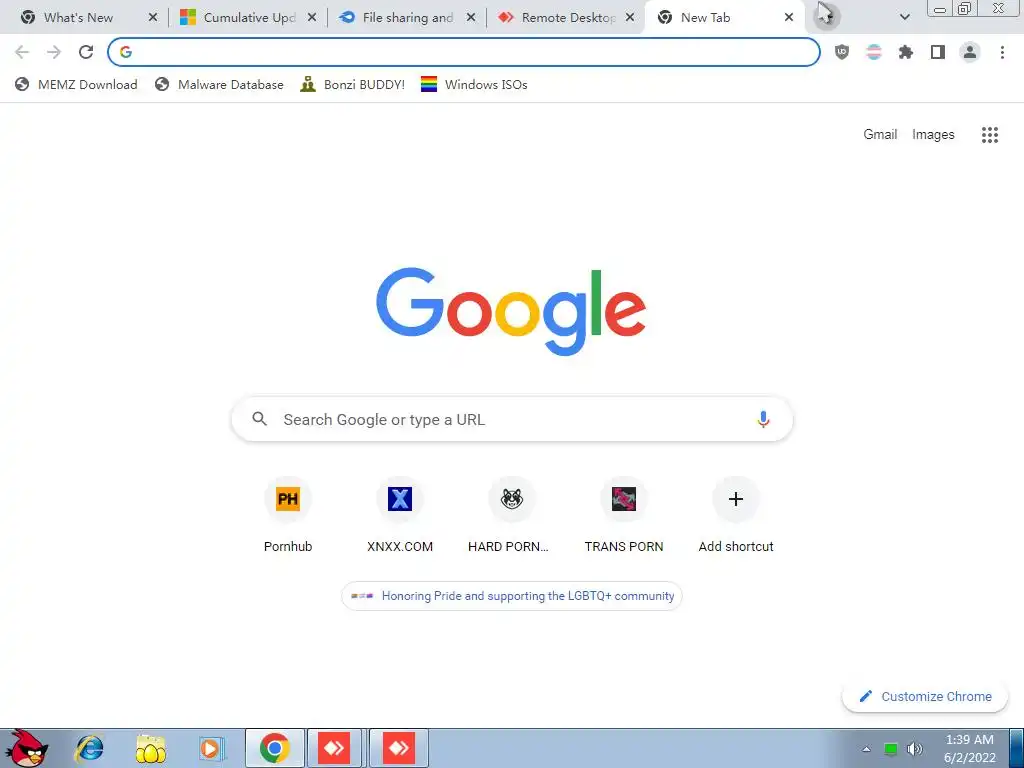Close the What's New tab
1024x768 pixels.
[153, 18]
